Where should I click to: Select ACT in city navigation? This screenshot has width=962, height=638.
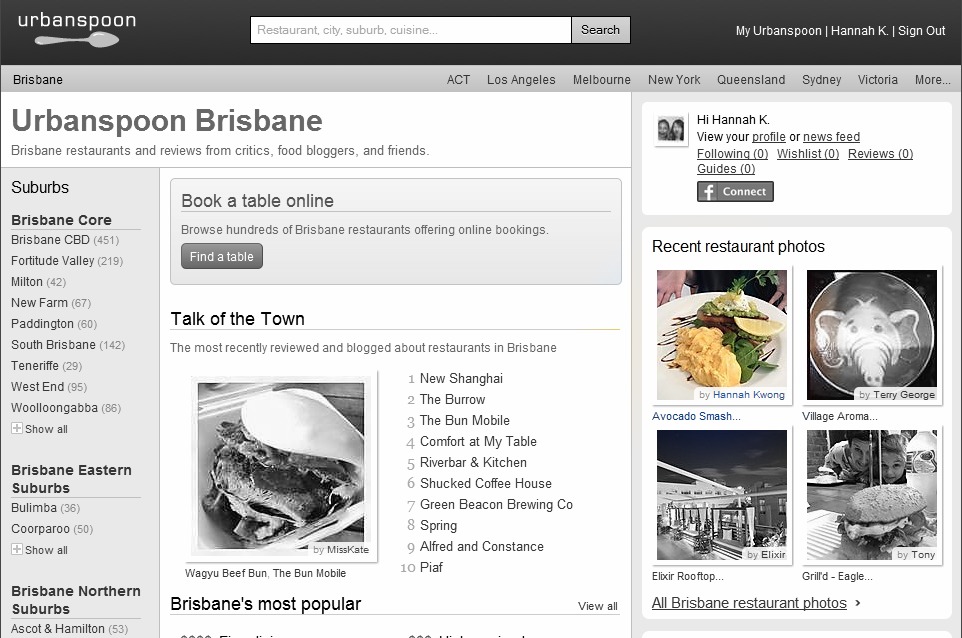tap(458, 80)
